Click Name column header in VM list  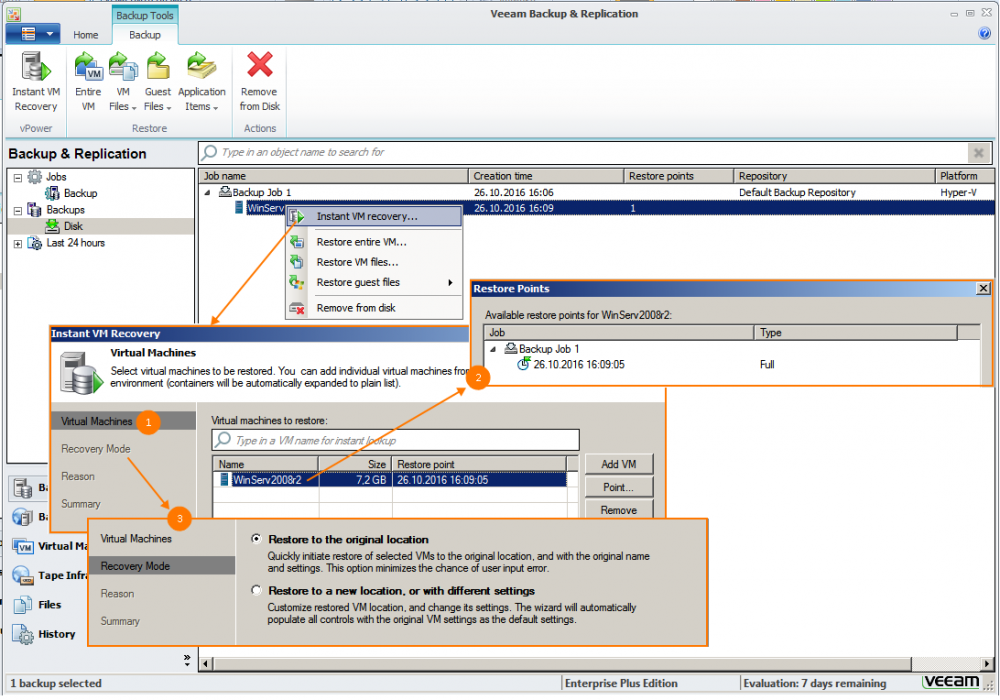(x=266, y=464)
